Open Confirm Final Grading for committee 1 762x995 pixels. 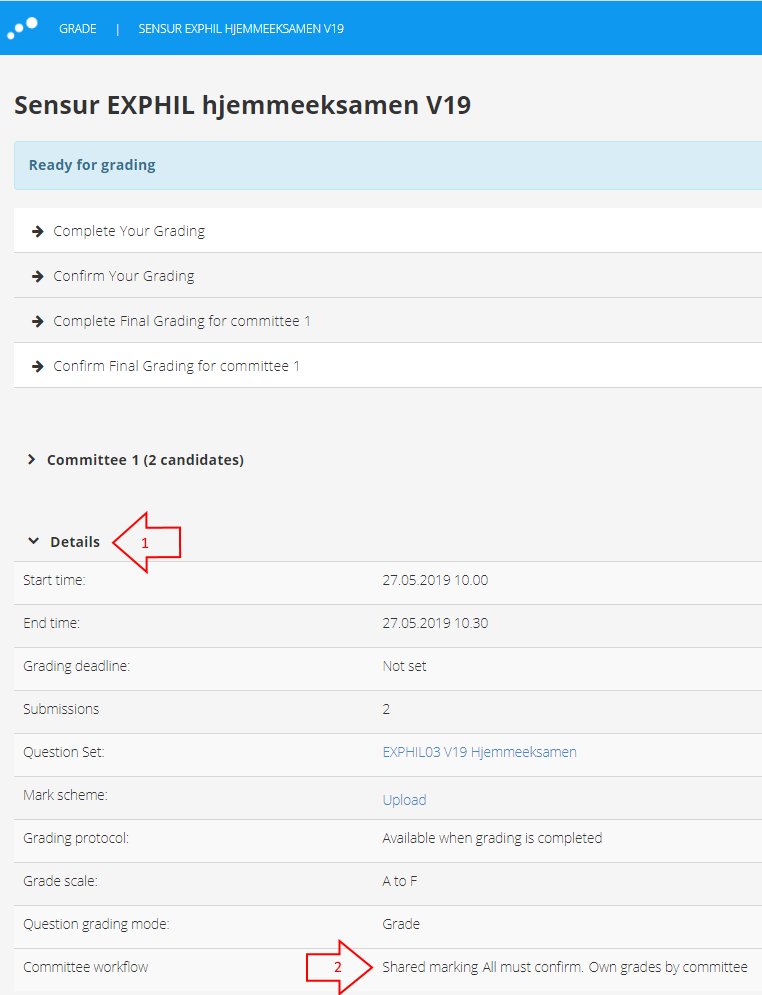[x=176, y=366]
